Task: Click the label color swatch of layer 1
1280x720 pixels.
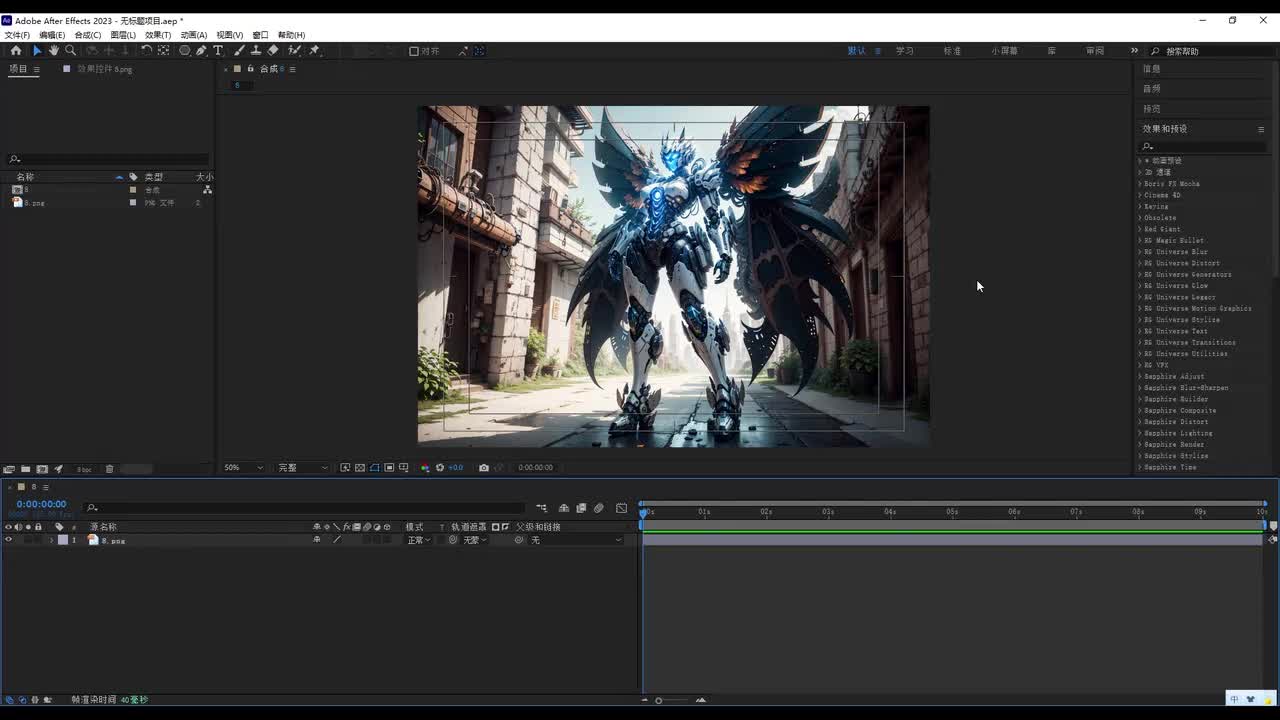Action: (x=63, y=540)
